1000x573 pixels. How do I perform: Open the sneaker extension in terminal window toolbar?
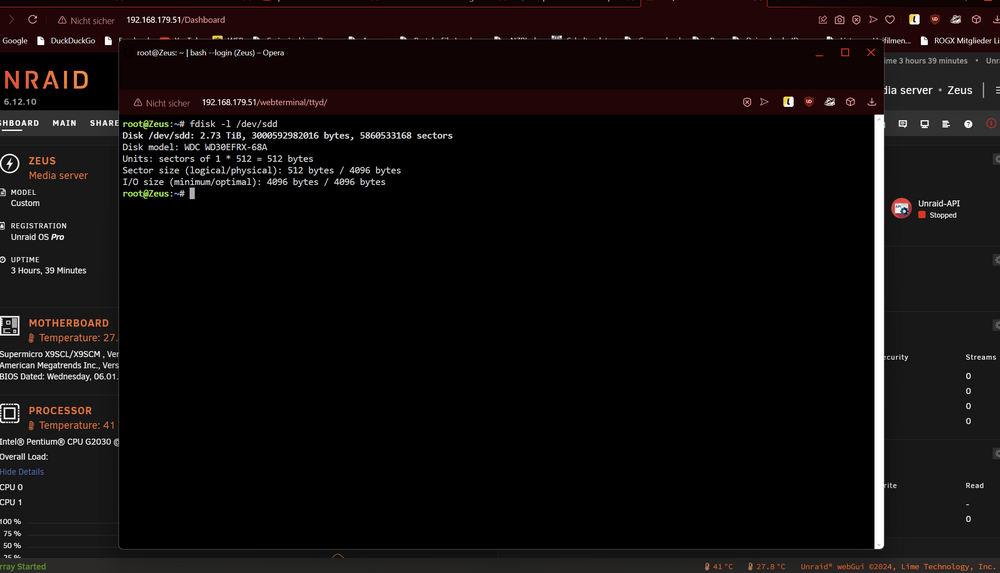[830, 102]
